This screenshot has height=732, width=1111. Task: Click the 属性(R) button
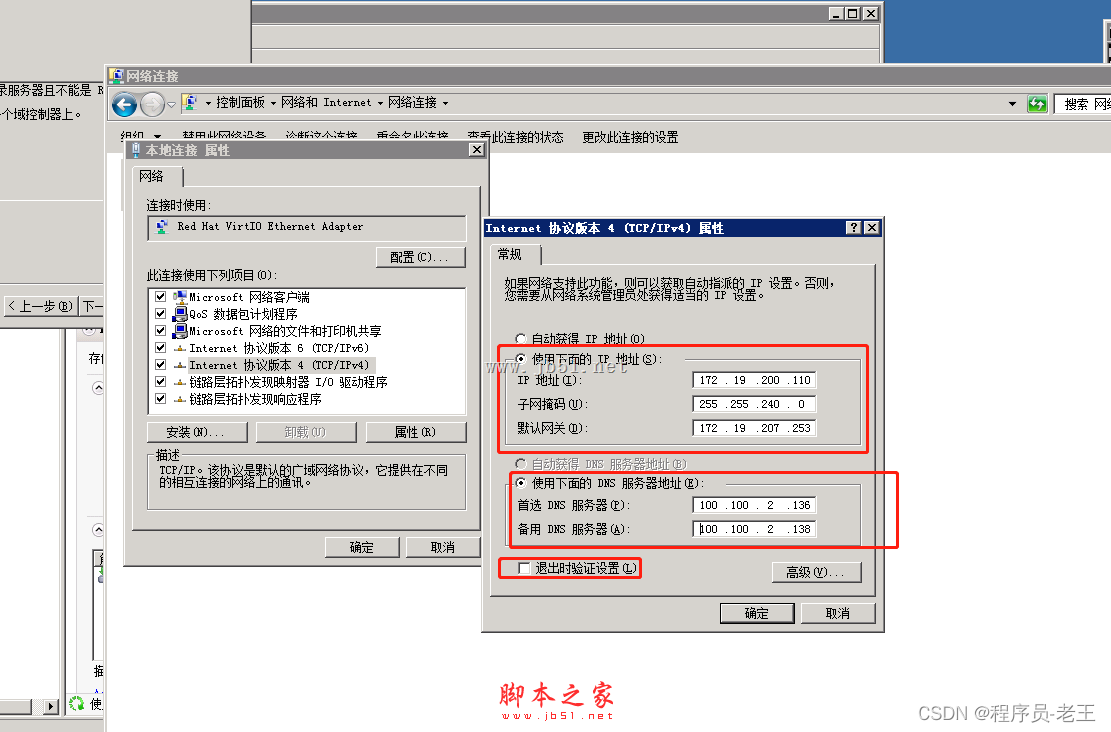pos(416,432)
